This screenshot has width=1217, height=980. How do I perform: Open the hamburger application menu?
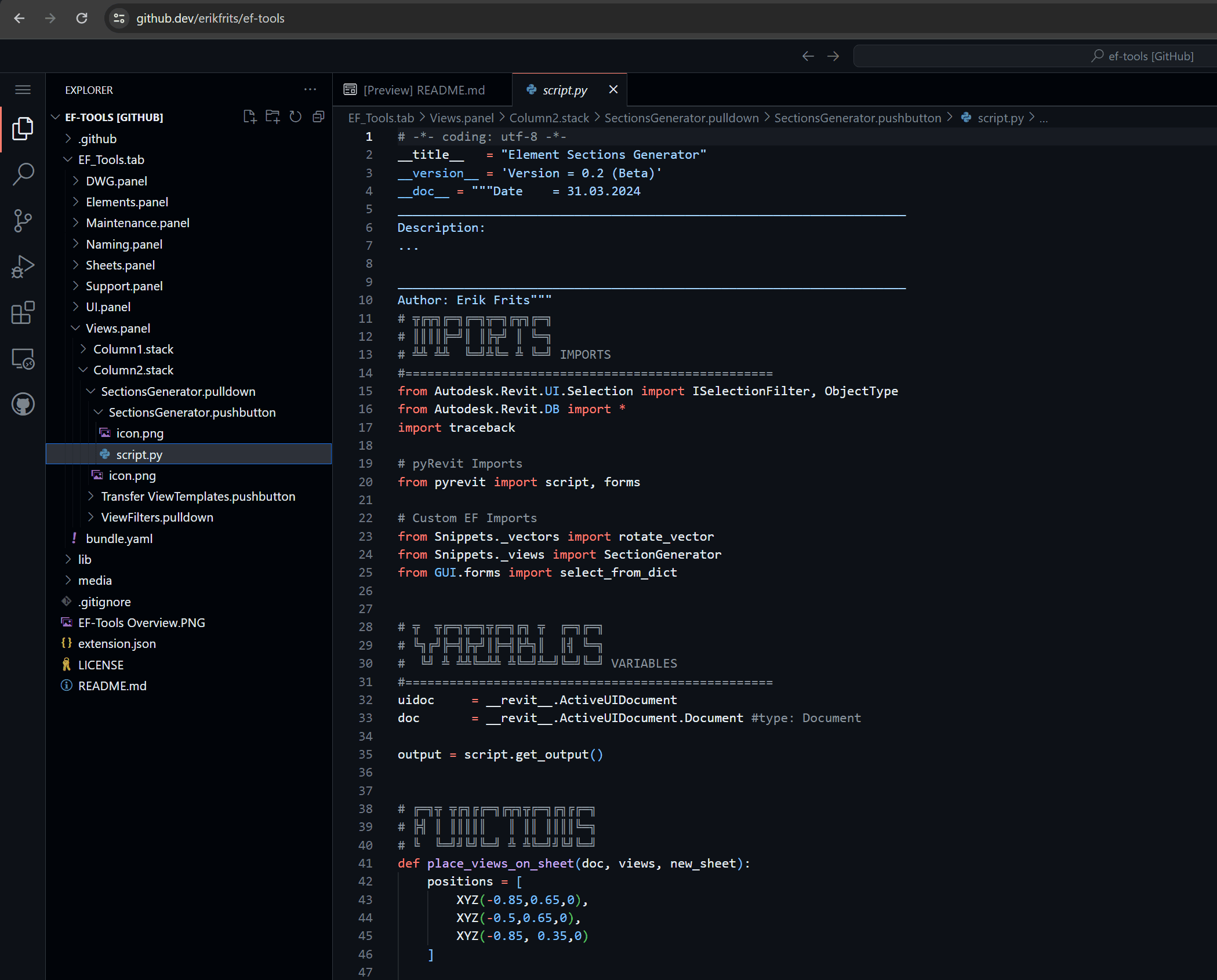click(x=23, y=90)
